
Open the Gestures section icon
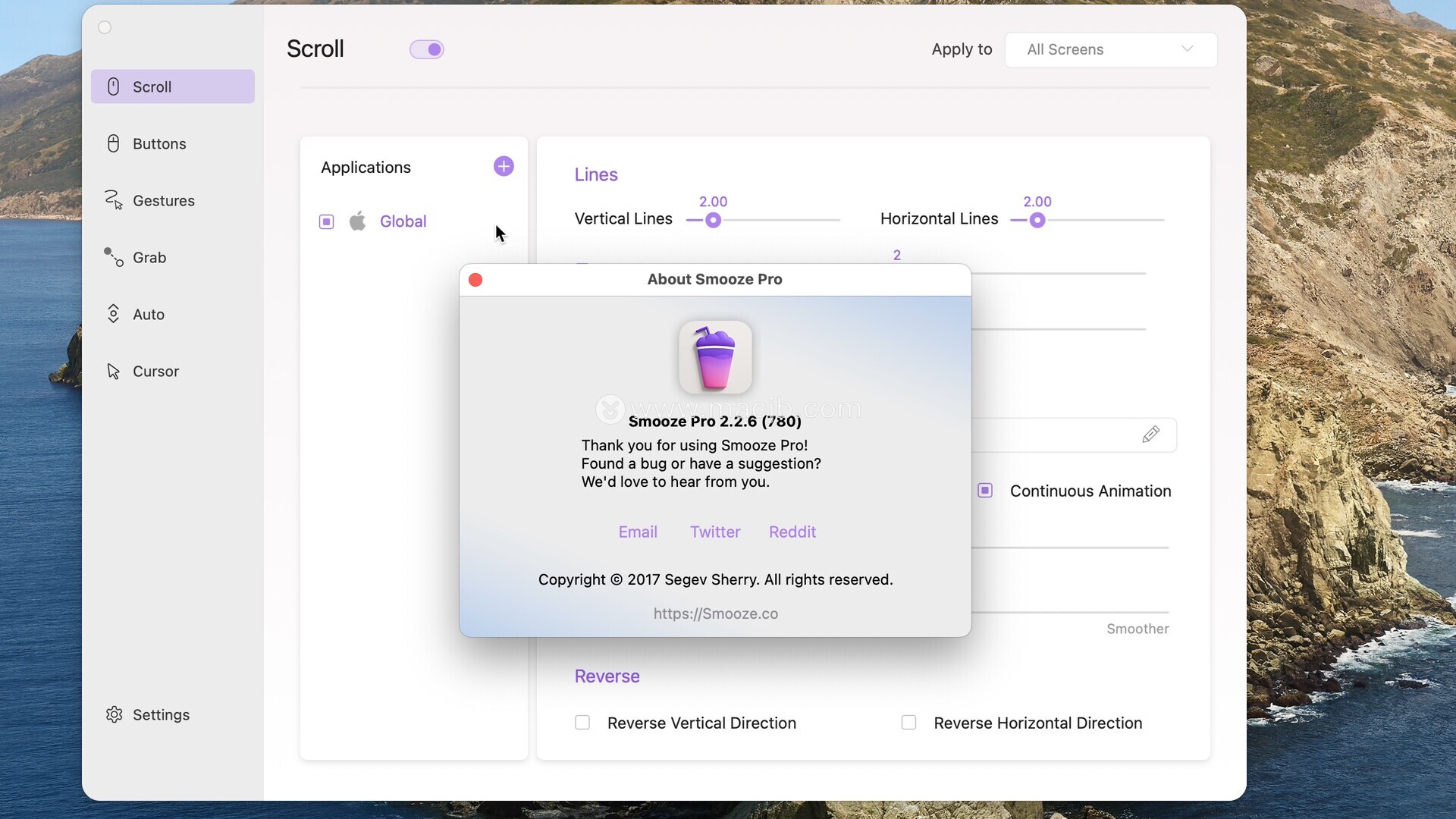(x=113, y=200)
